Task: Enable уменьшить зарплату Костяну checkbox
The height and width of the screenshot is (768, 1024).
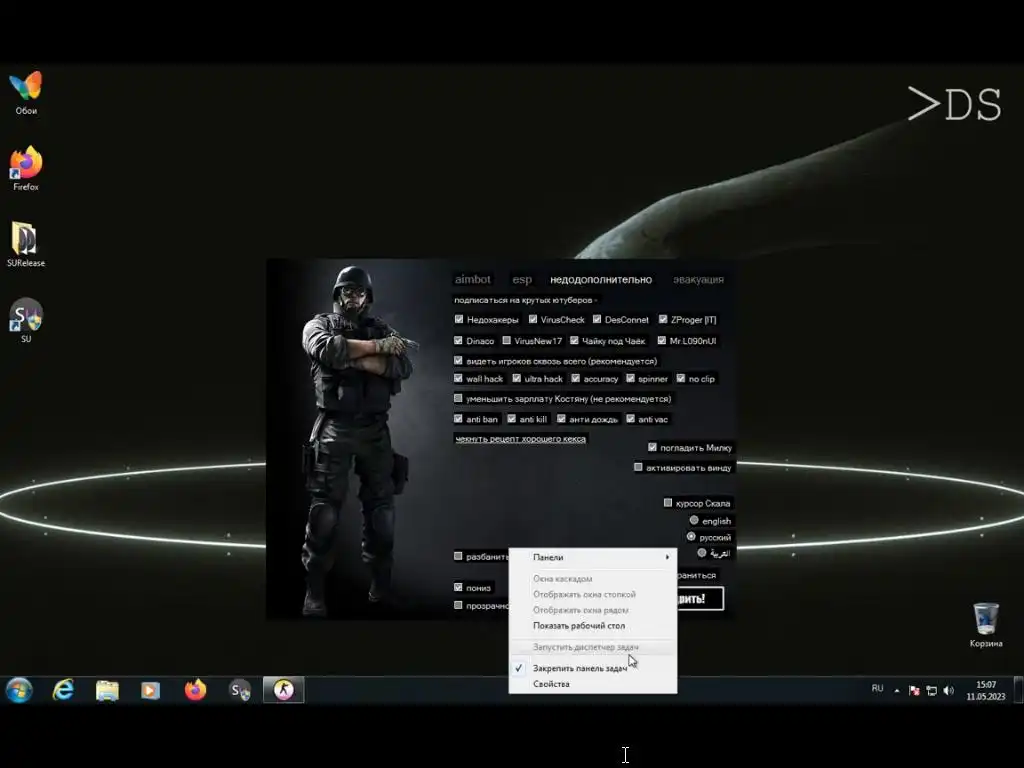Action: click(x=458, y=398)
